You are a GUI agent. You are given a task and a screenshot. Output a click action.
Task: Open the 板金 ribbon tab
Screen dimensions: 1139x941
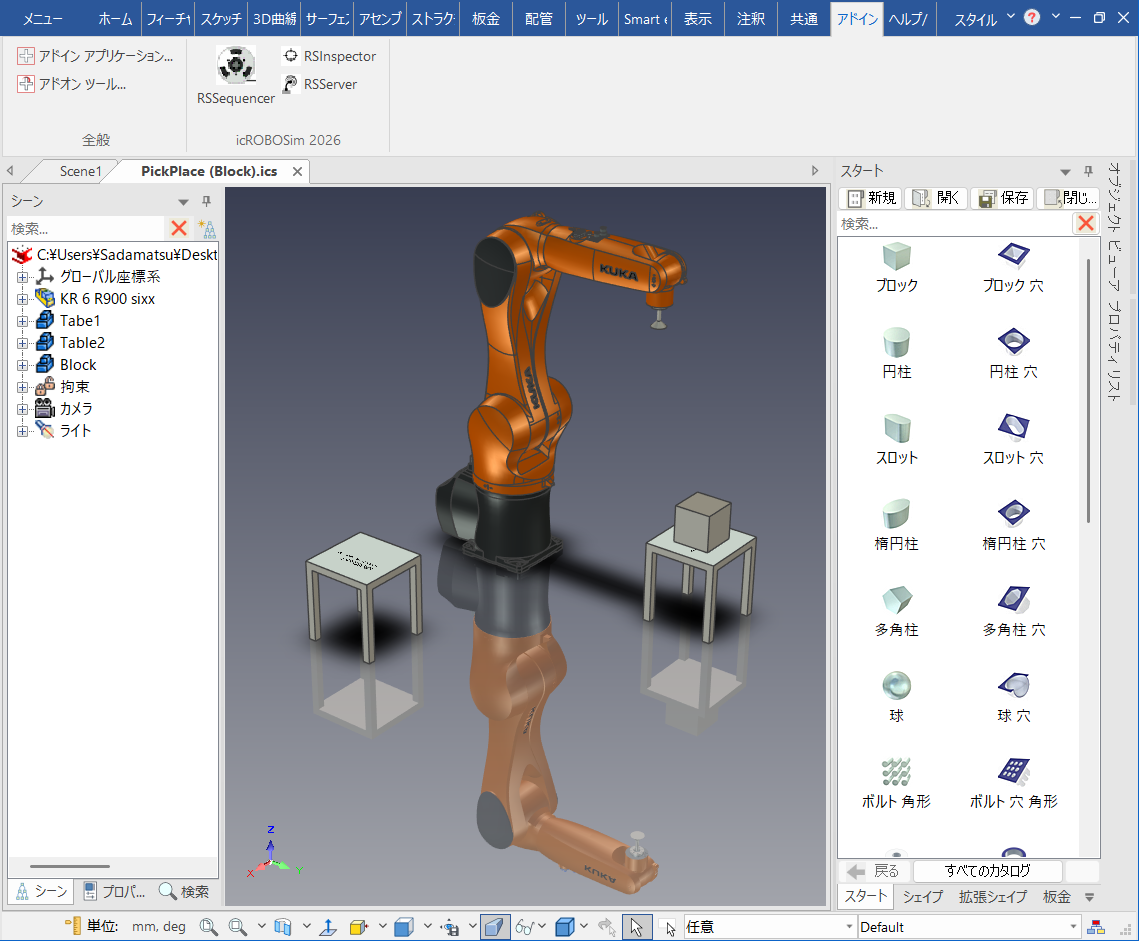click(x=485, y=19)
